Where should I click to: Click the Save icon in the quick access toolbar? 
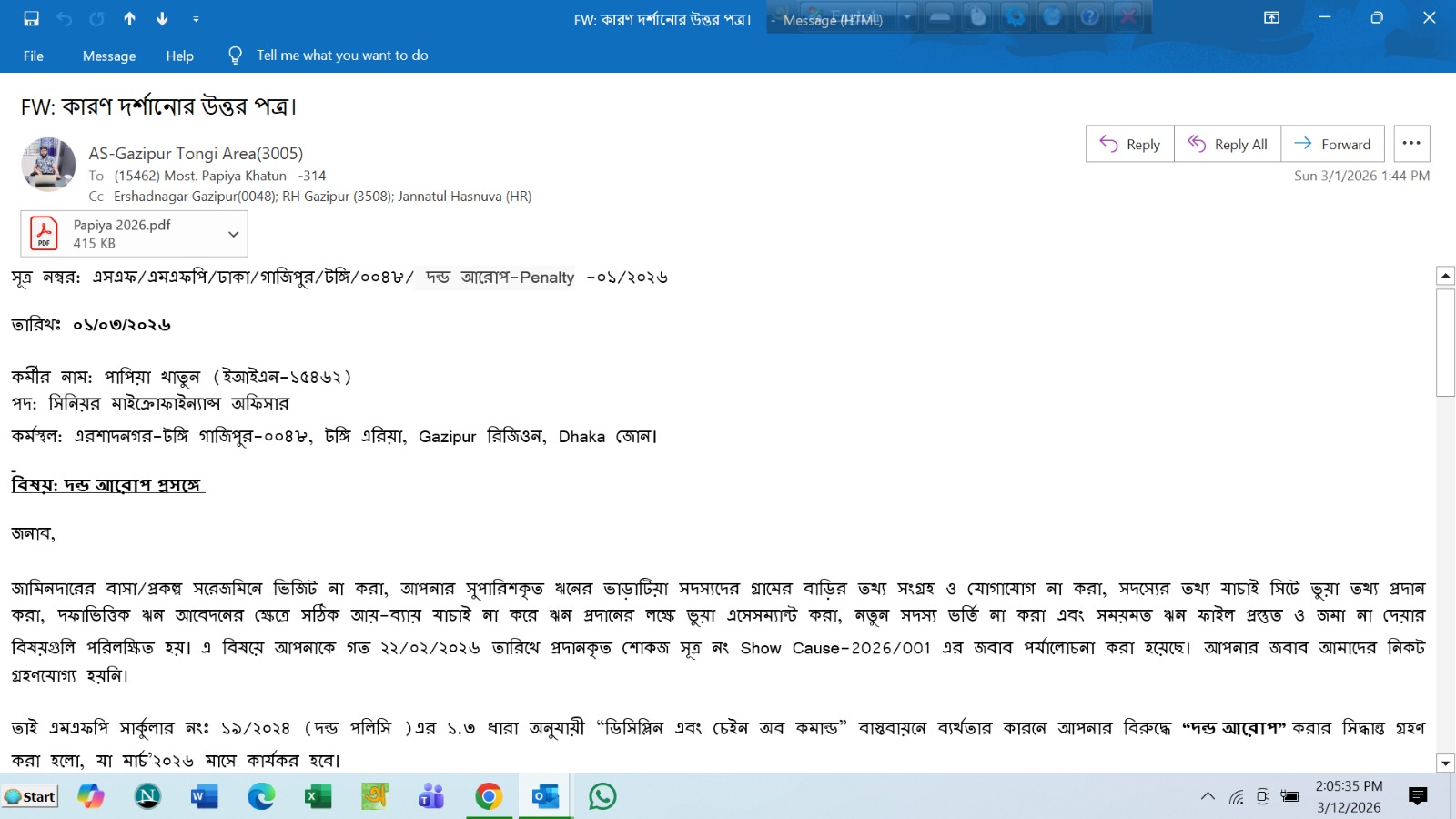pos(31,19)
